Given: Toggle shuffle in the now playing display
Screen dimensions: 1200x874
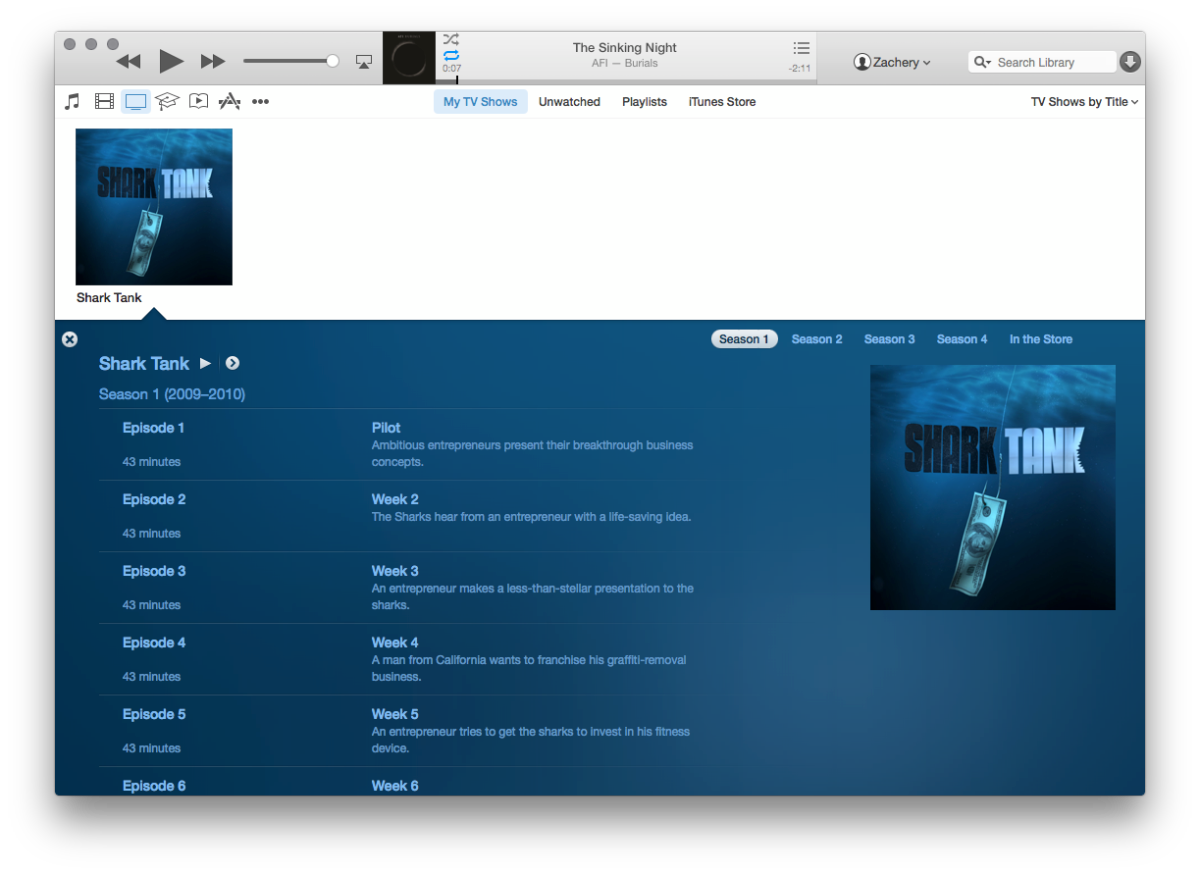Looking at the screenshot, I should 451,40.
